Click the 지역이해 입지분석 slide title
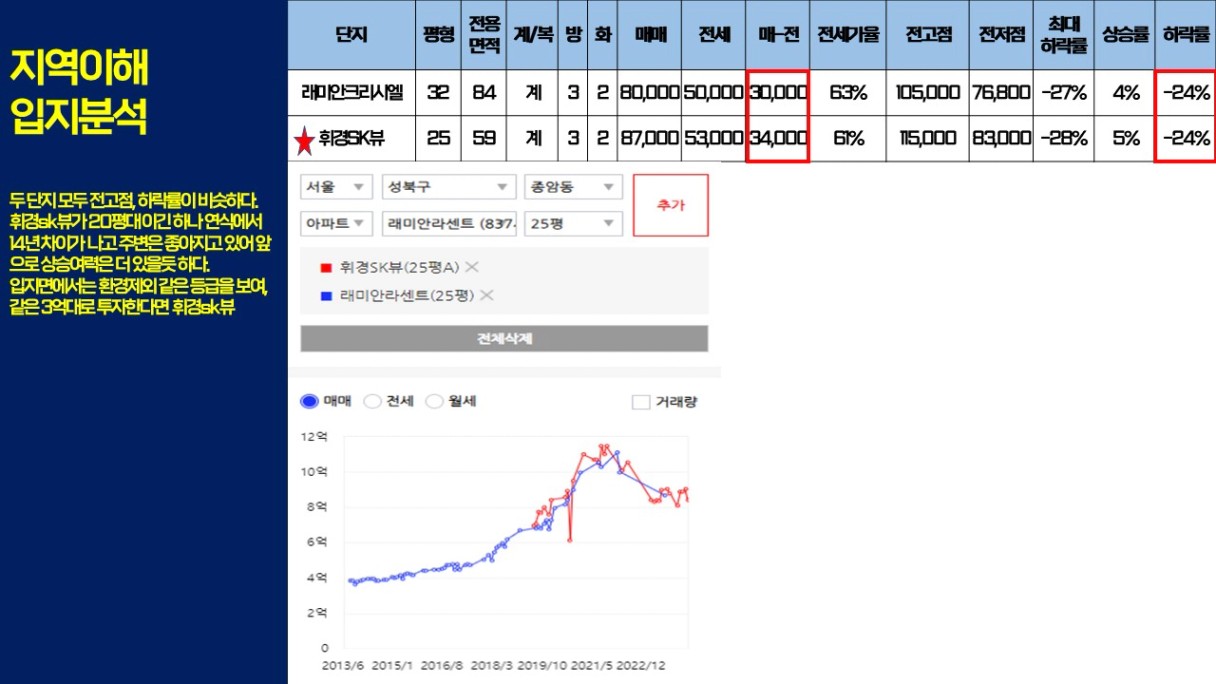The width and height of the screenshot is (1216, 684). 80,92
